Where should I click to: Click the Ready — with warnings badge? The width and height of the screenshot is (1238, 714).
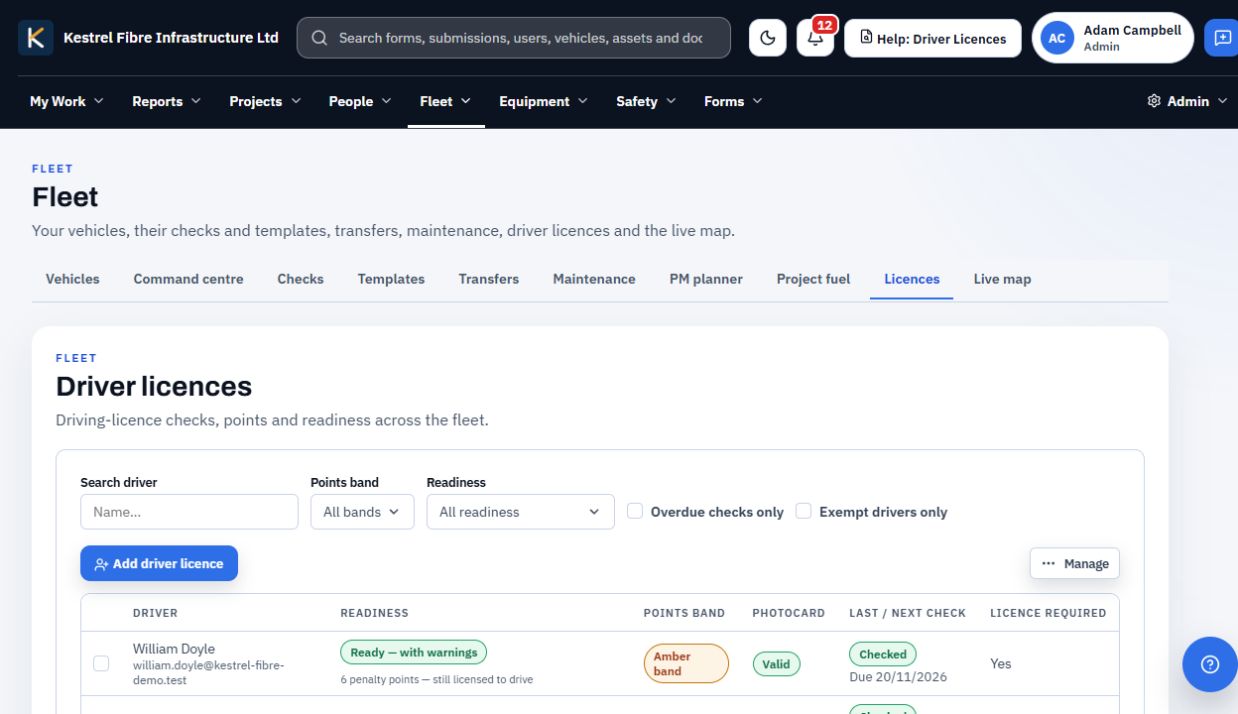pos(413,652)
